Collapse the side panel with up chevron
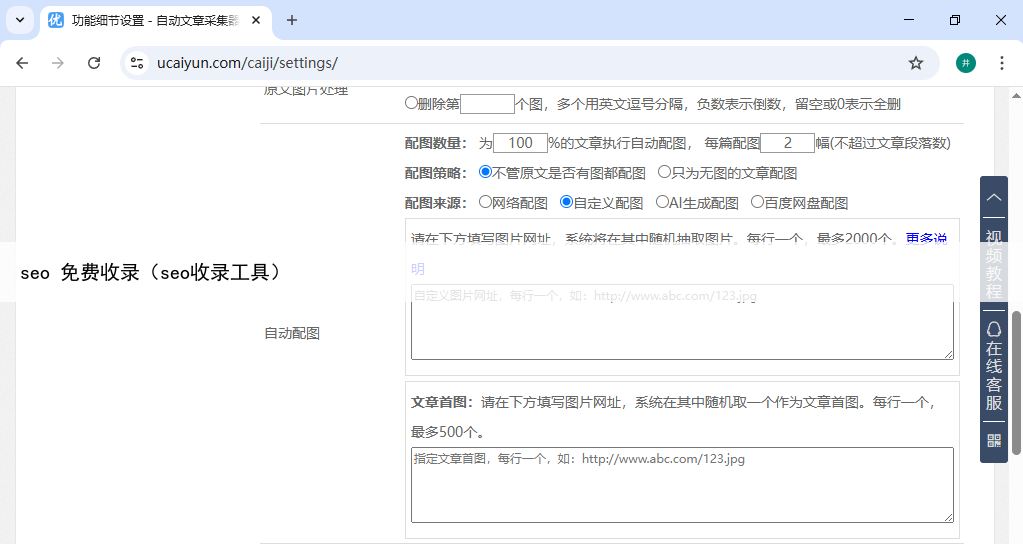Viewport: 1023px width, 544px height. pyautogui.click(x=993, y=198)
